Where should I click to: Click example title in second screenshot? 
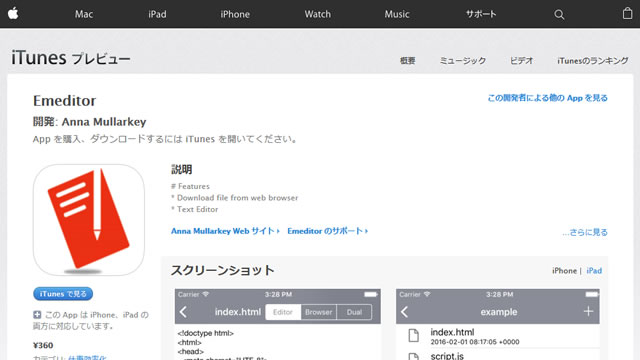click(499, 312)
